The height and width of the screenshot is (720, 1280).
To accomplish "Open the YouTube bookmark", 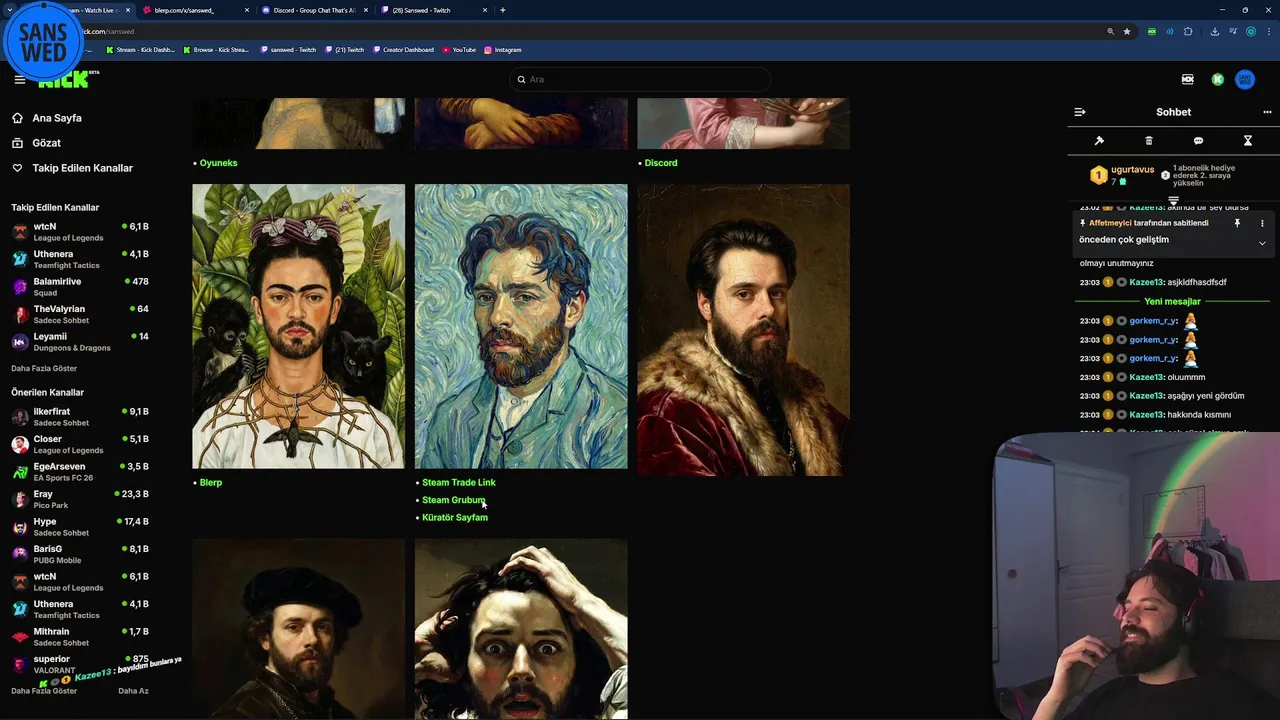I will tap(459, 50).
